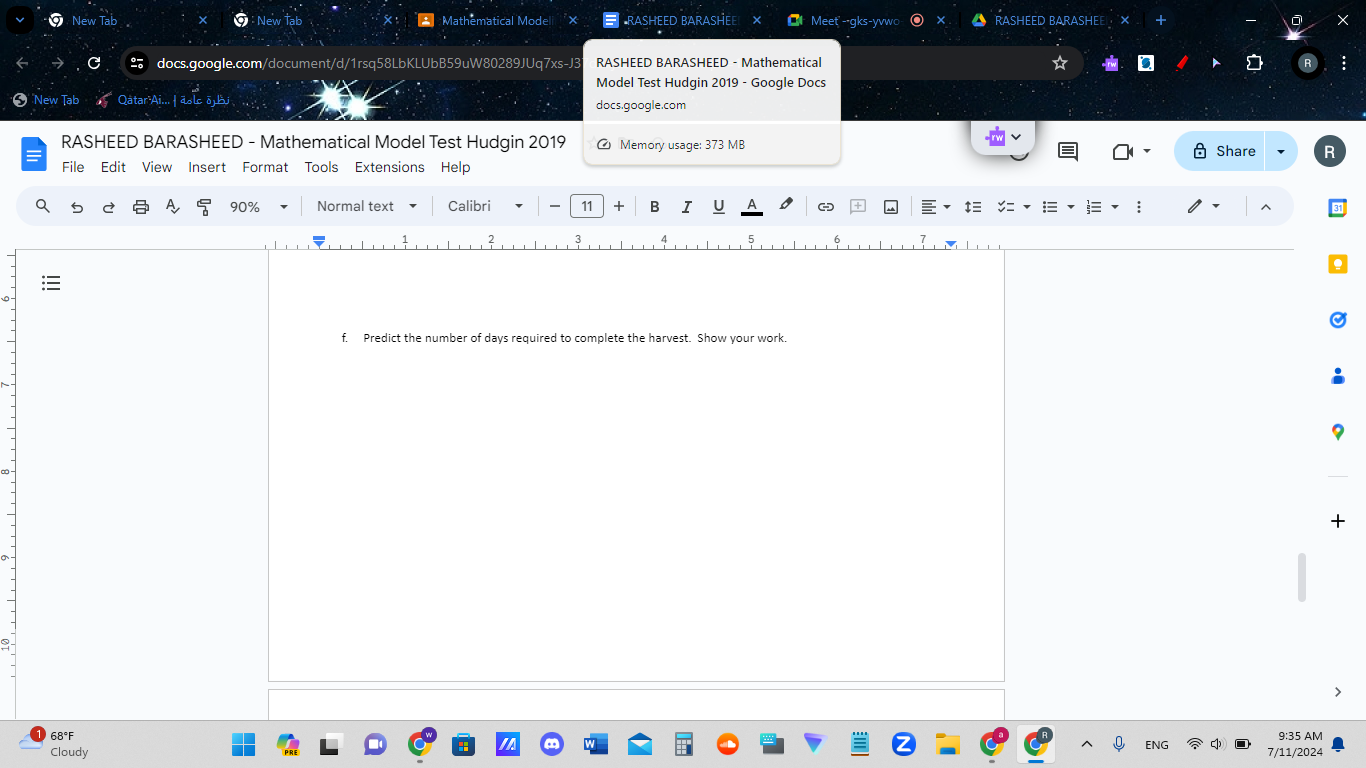1366x768 pixels.
Task: Open the Insert menu
Action: [x=207, y=167]
